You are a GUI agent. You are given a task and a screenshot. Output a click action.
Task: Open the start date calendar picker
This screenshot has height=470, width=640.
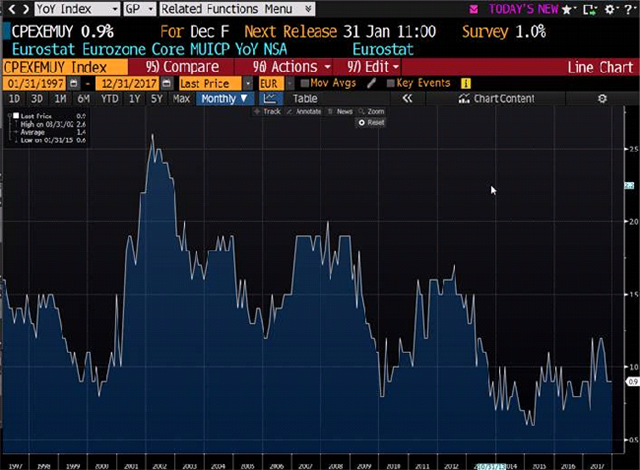click(73, 82)
